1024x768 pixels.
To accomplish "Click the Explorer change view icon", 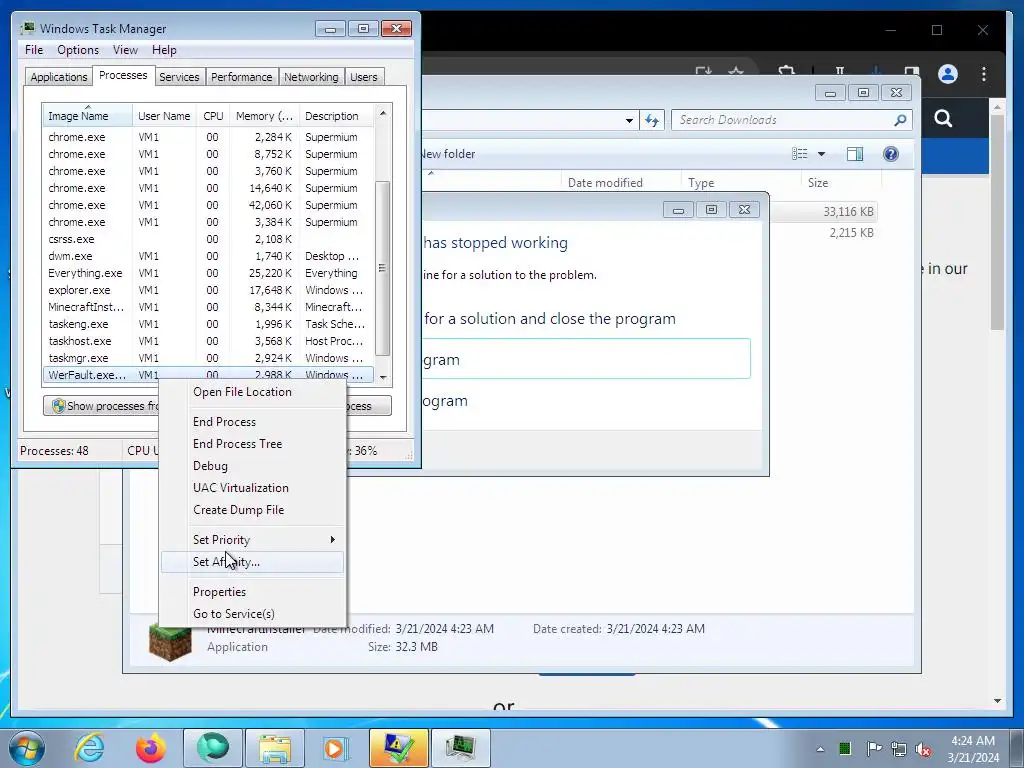I will (x=799, y=153).
